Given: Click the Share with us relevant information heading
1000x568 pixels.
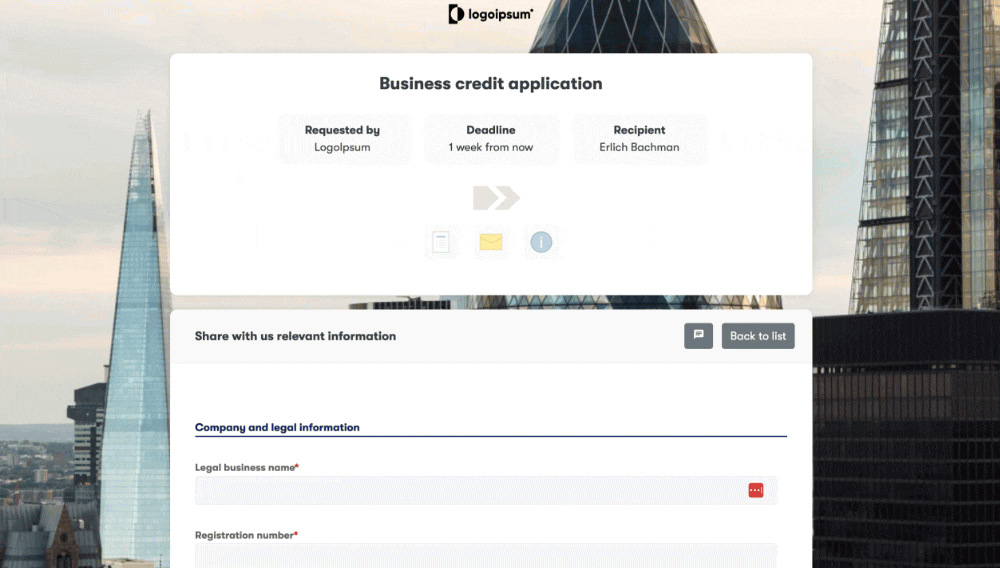Looking at the screenshot, I should (295, 336).
